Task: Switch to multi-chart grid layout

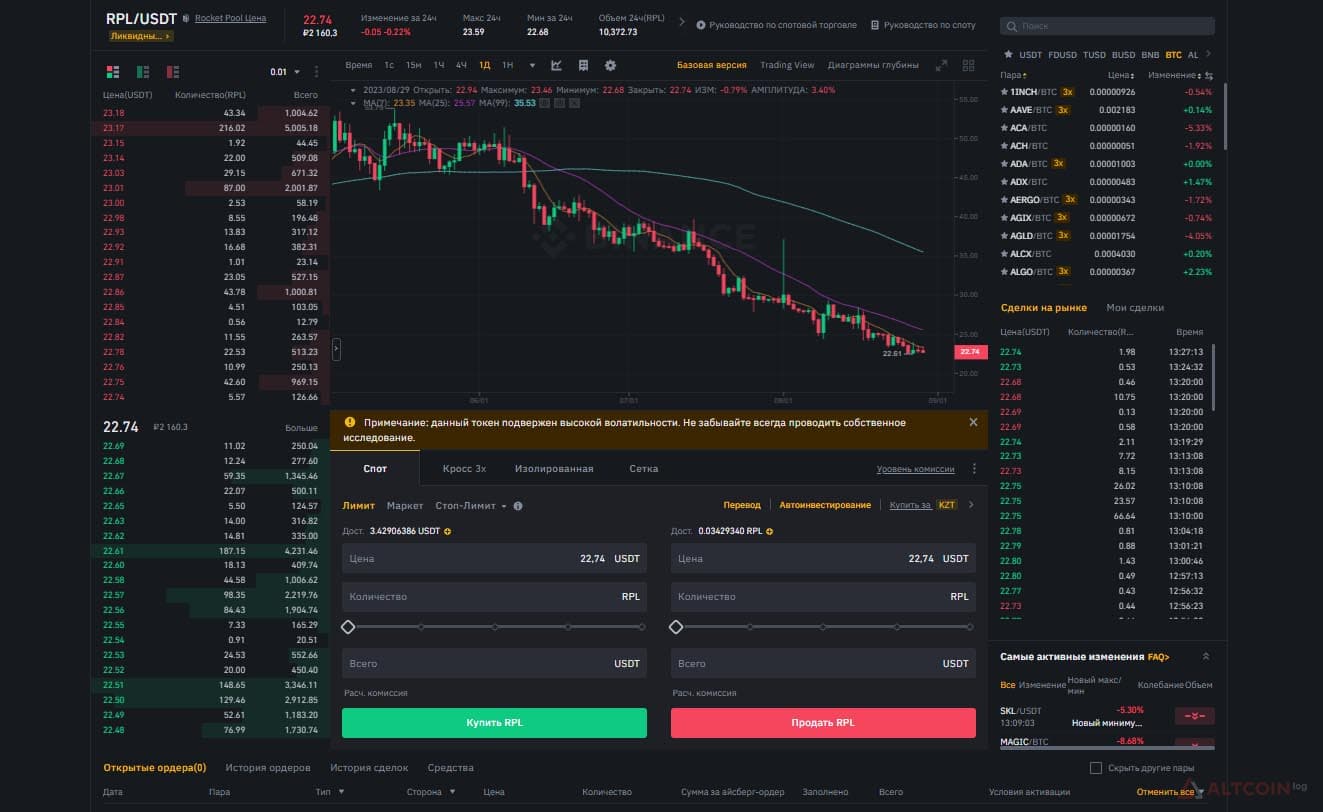Action: click(x=968, y=65)
